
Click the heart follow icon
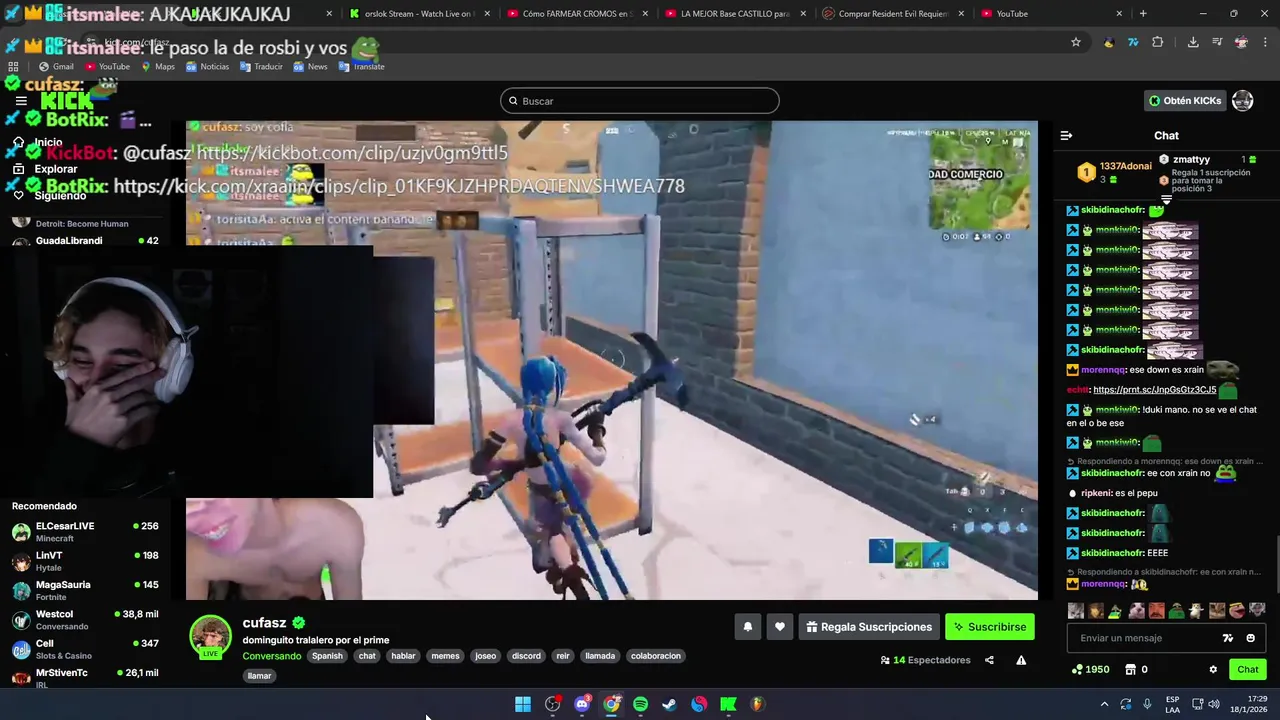click(x=780, y=627)
